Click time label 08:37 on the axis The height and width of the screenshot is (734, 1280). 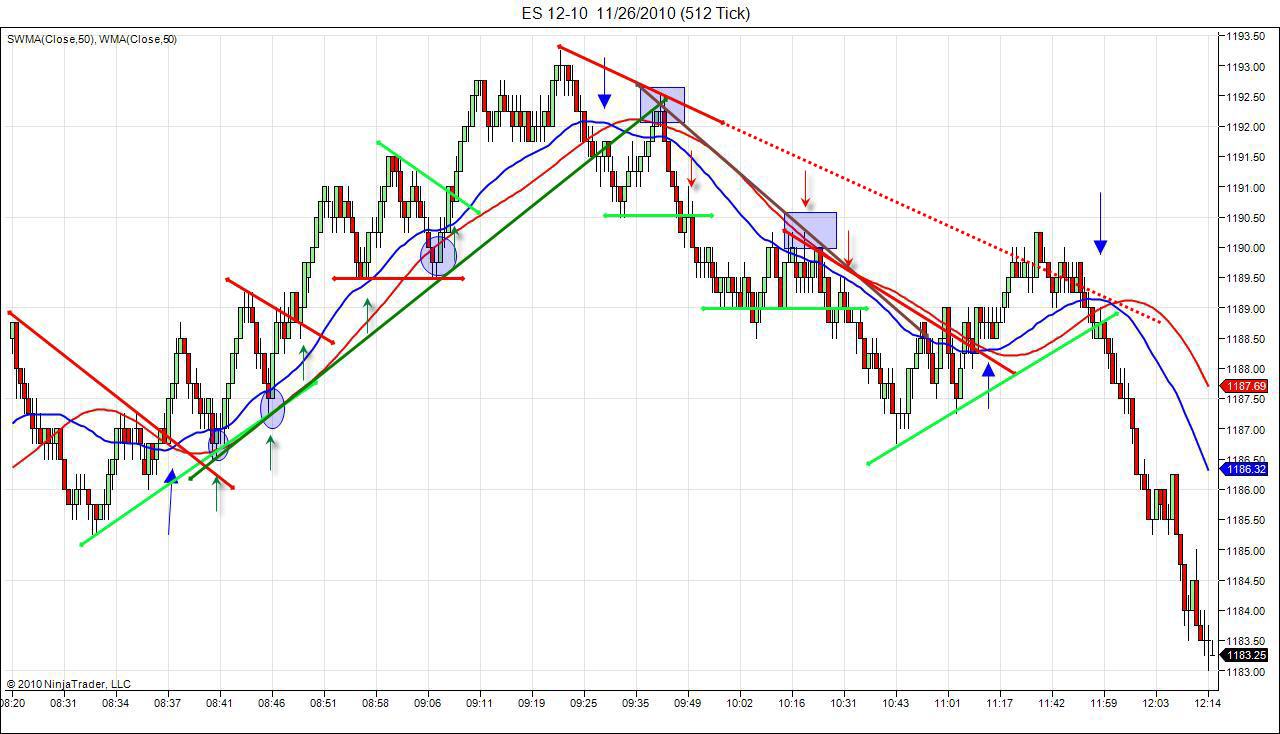[x=168, y=703]
